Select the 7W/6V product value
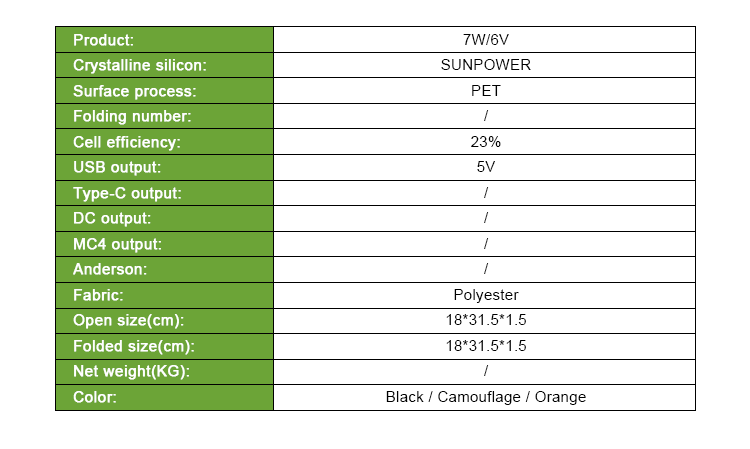 pos(485,40)
